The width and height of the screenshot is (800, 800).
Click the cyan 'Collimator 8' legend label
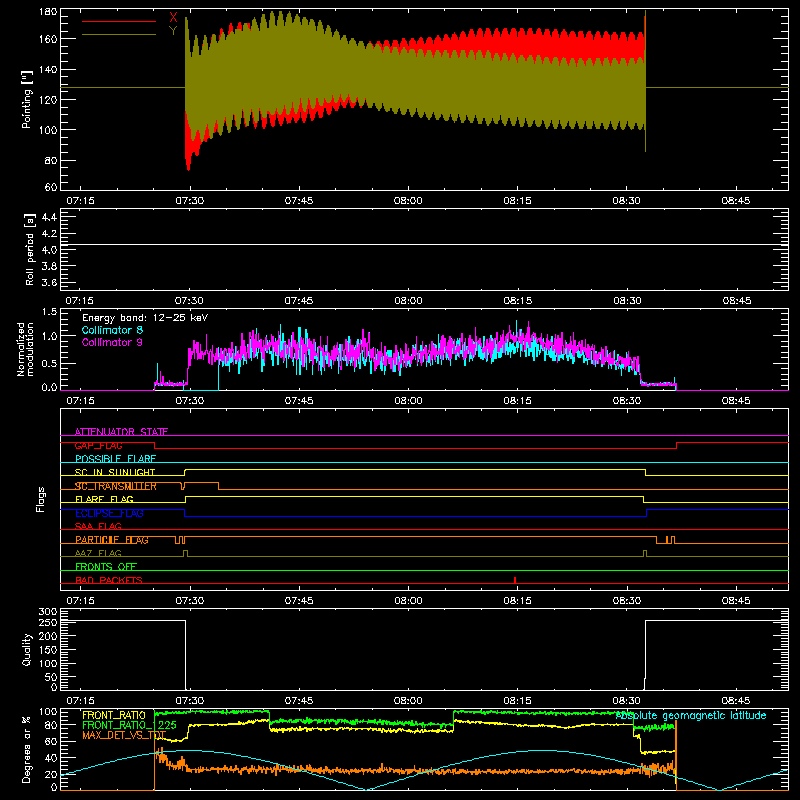pos(112,330)
